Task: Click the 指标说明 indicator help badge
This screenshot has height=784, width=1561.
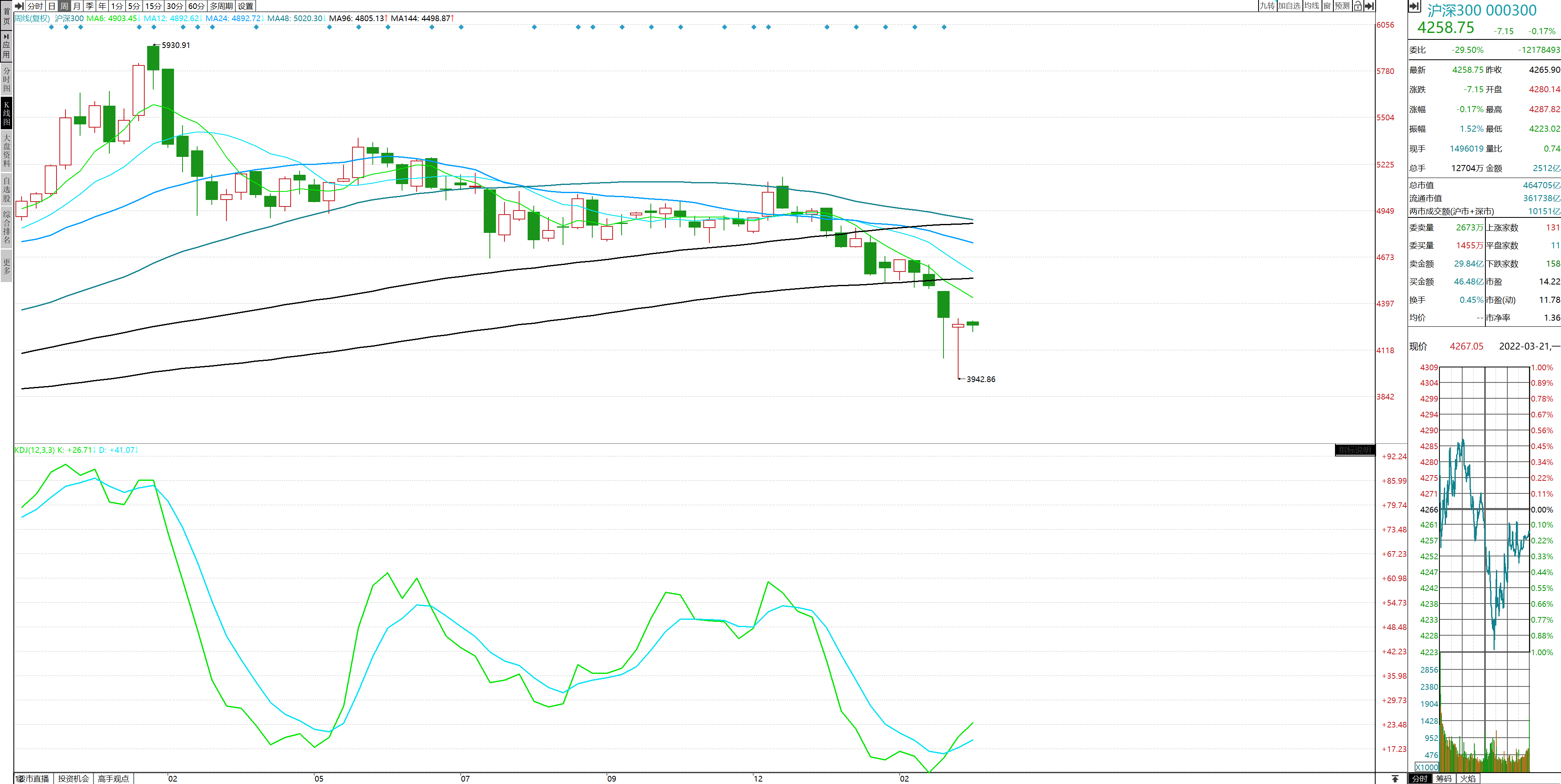Action: click(x=1354, y=450)
